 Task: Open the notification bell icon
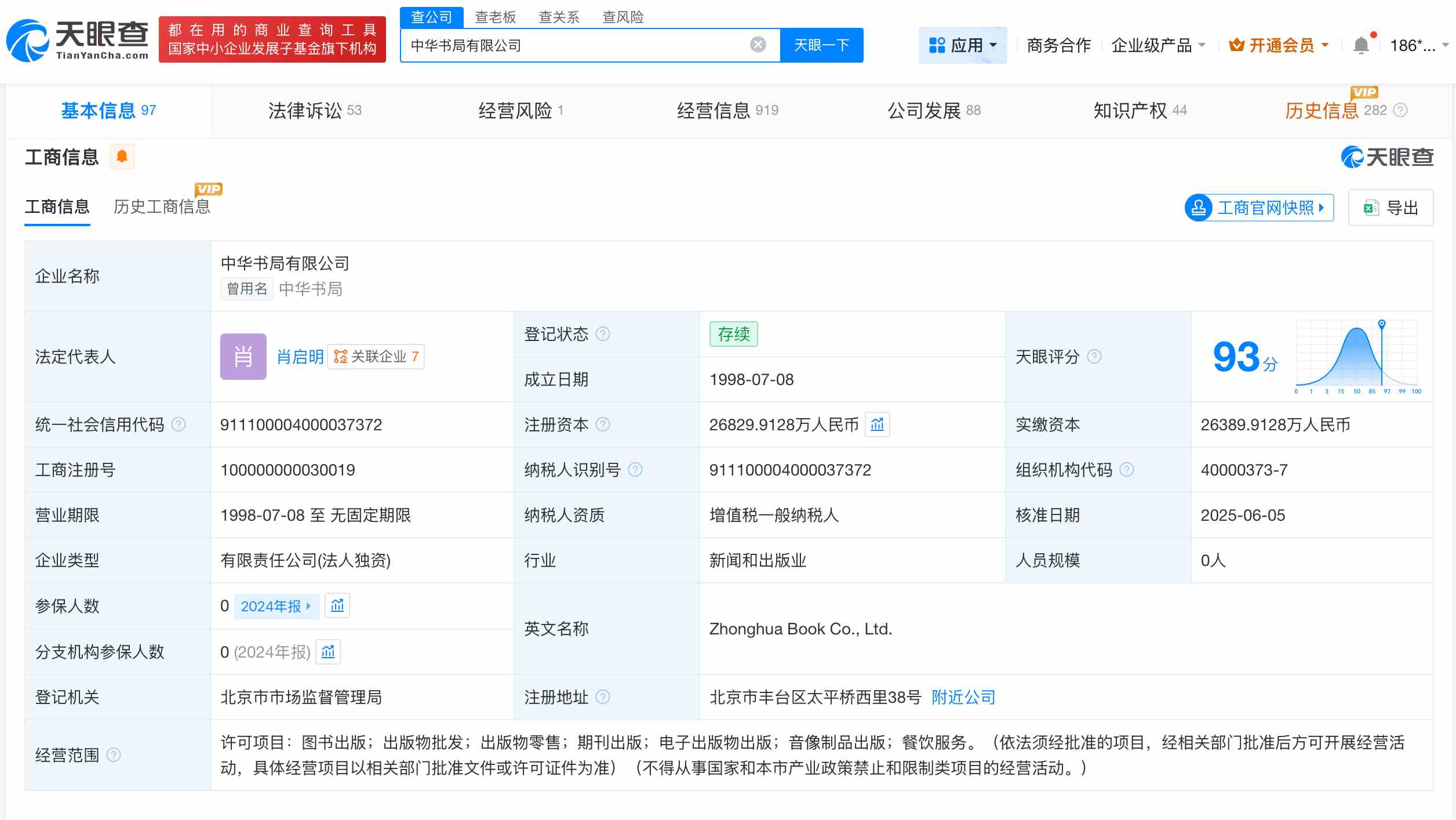(x=1361, y=45)
